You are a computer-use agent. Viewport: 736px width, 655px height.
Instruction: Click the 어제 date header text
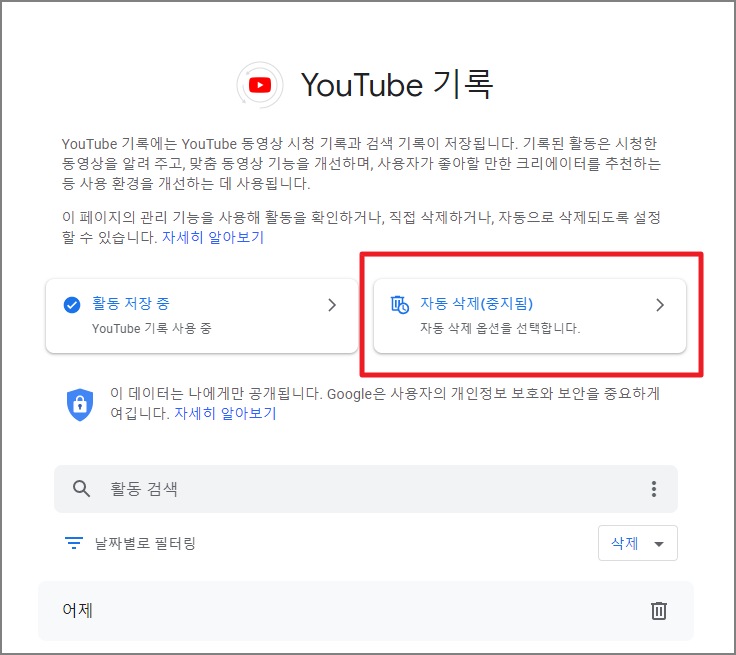click(x=77, y=610)
